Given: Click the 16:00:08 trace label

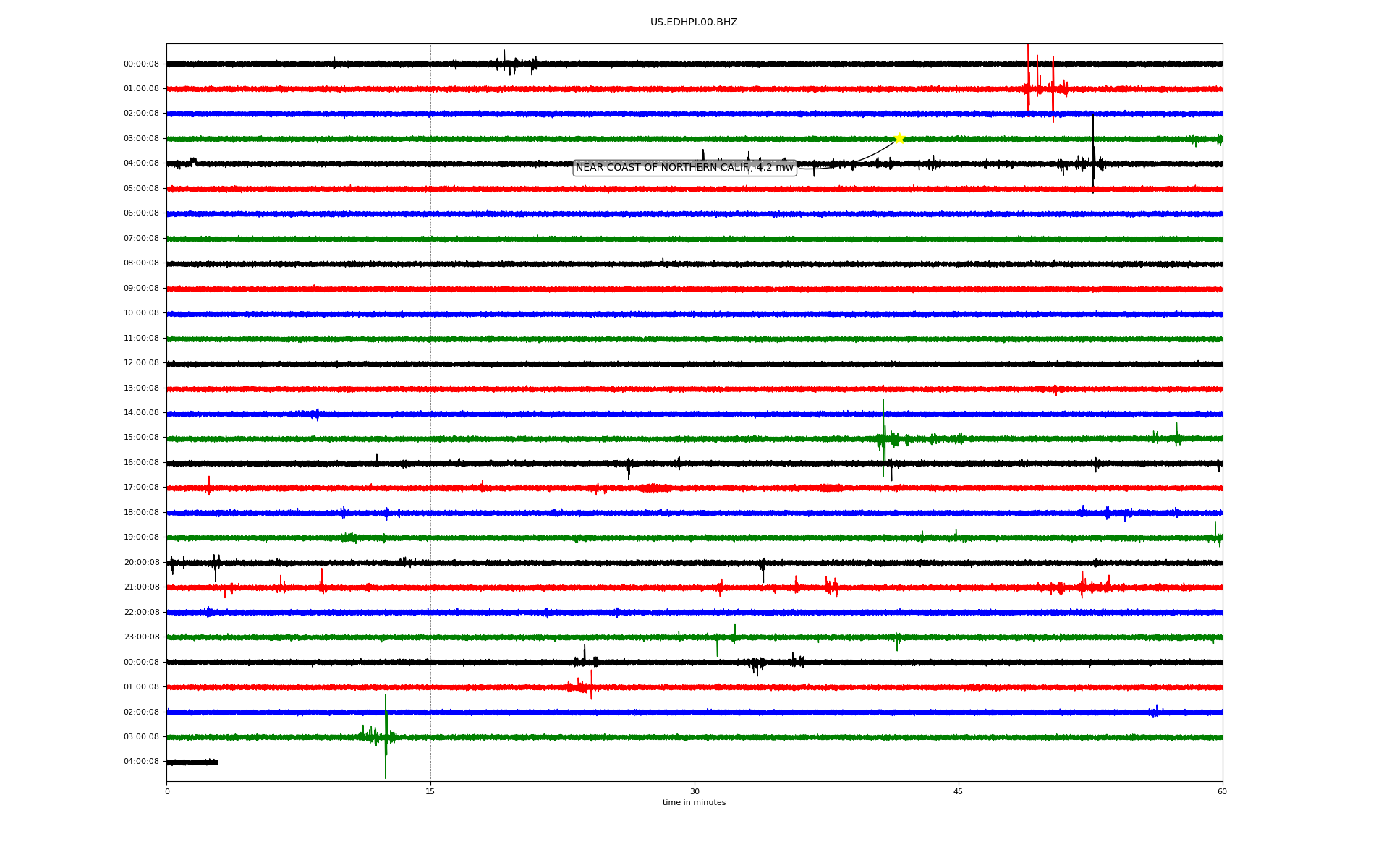Looking at the screenshot, I should coord(141,463).
